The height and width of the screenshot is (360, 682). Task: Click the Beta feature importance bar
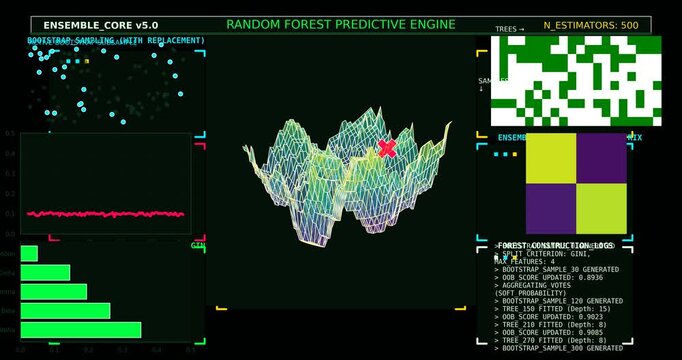(65, 311)
